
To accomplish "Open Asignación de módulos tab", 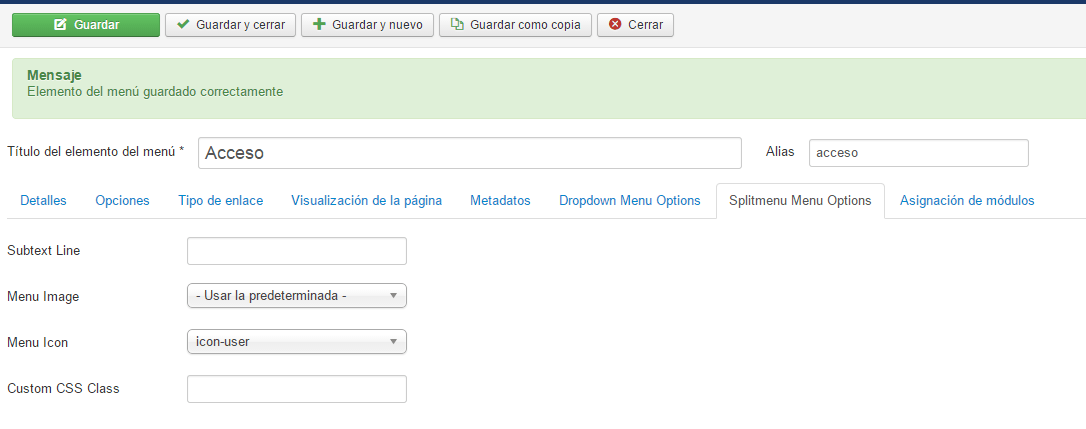I will pos(967,201).
